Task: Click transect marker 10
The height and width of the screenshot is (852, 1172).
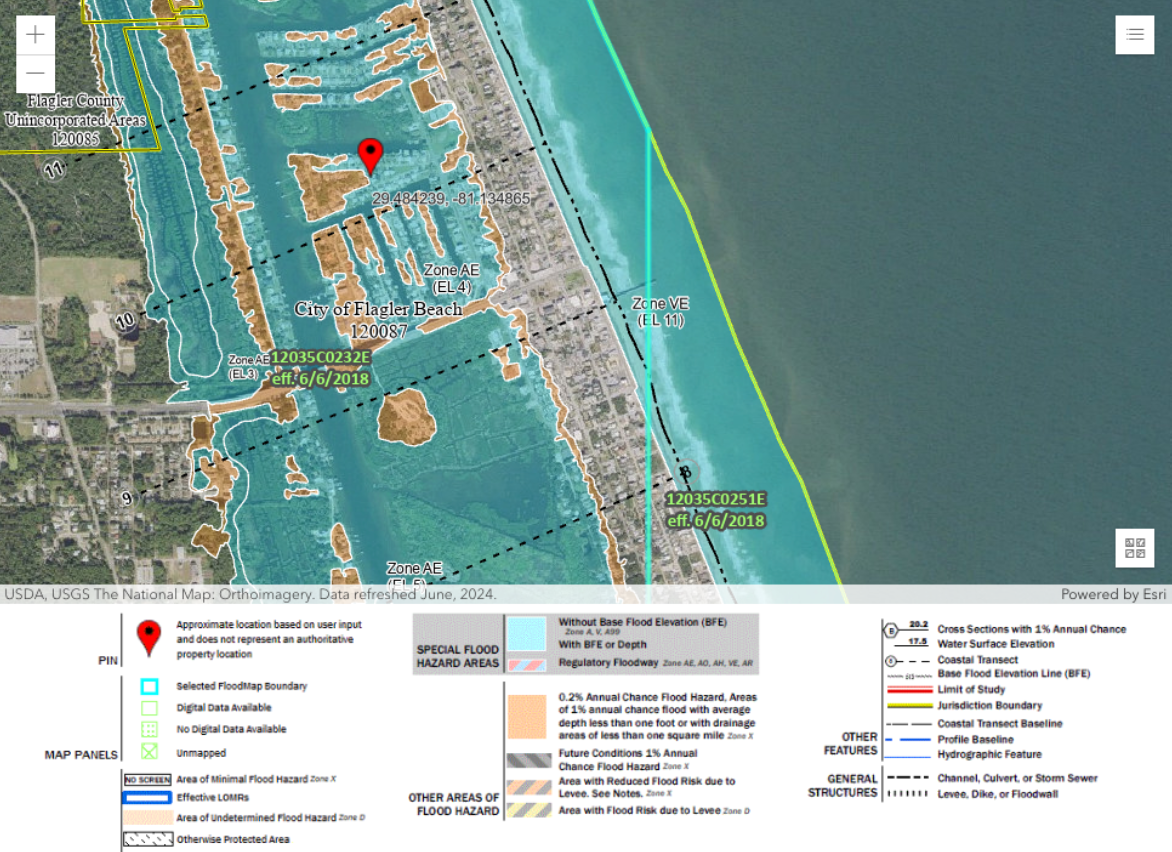Action: [125, 321]
